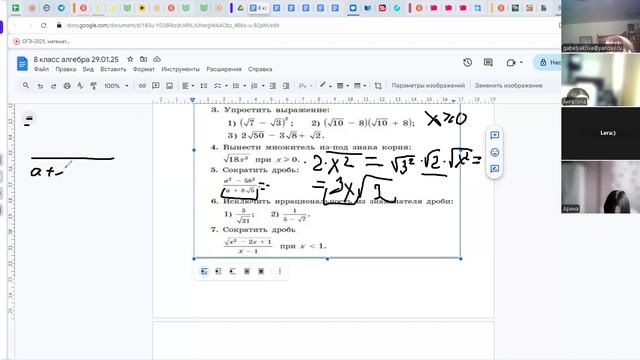
Task: Run spelling and grammar check
Action: point(80,86)
